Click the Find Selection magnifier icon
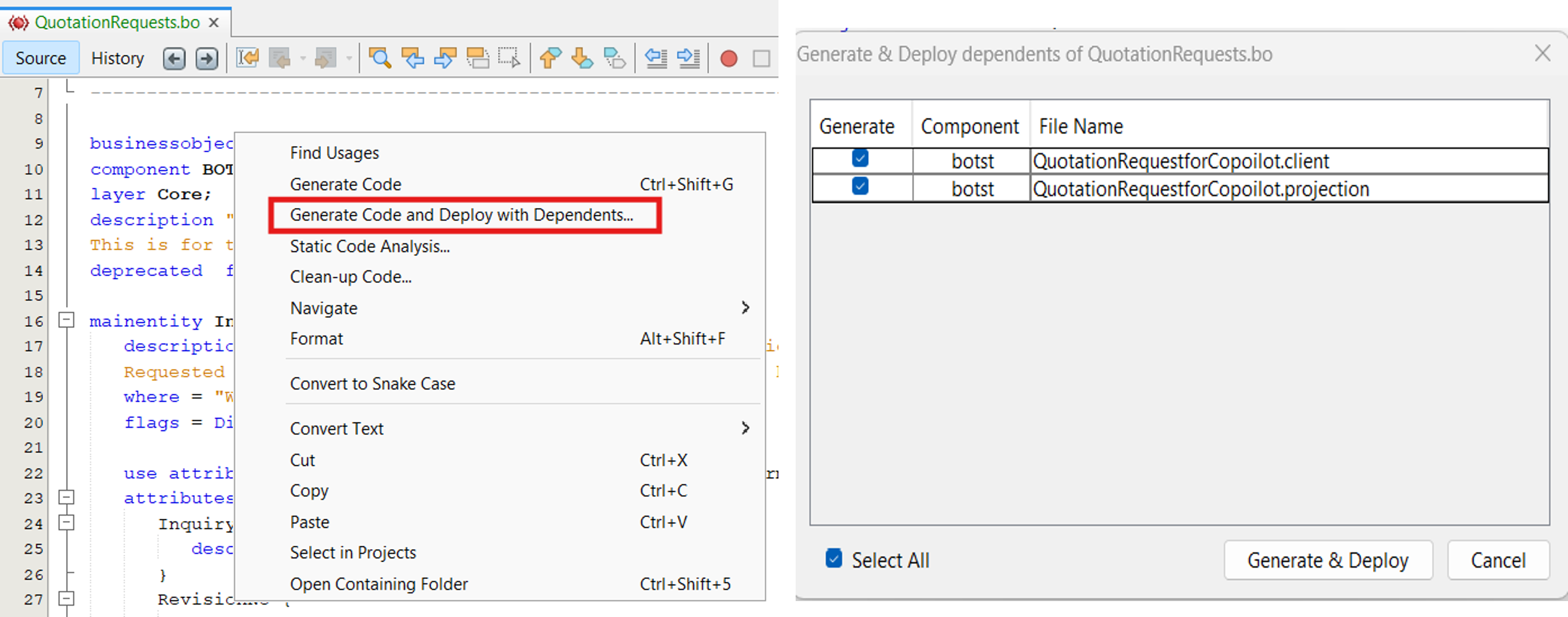 [380, 59]
